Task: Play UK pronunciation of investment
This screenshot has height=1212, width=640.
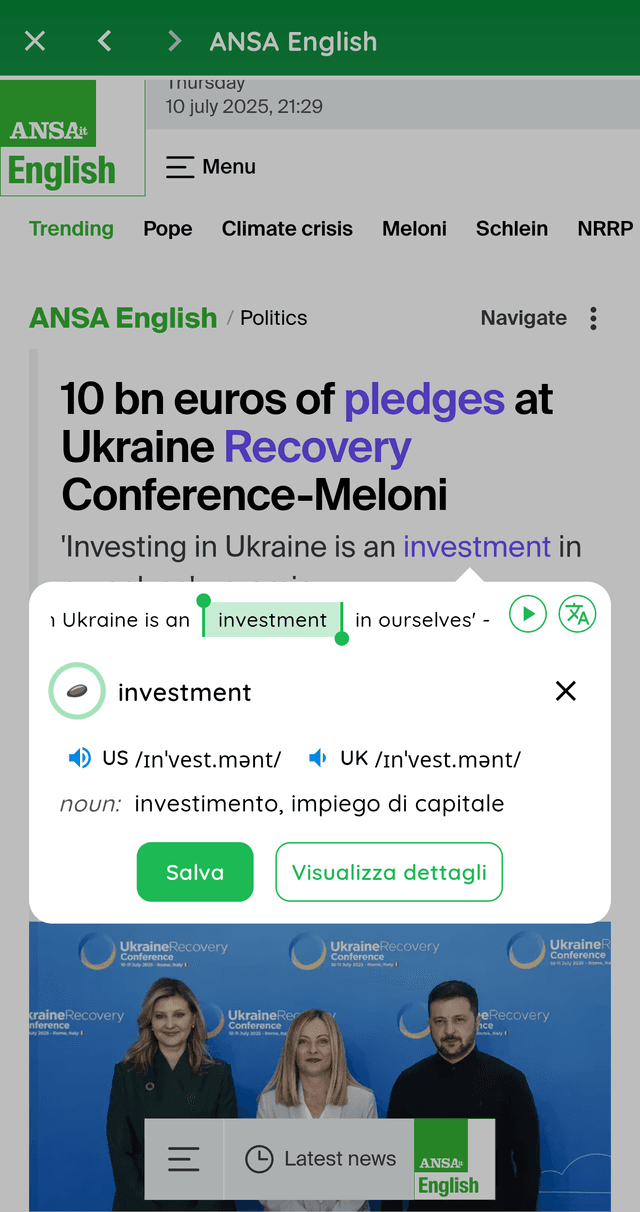Action: pos(318,759)
